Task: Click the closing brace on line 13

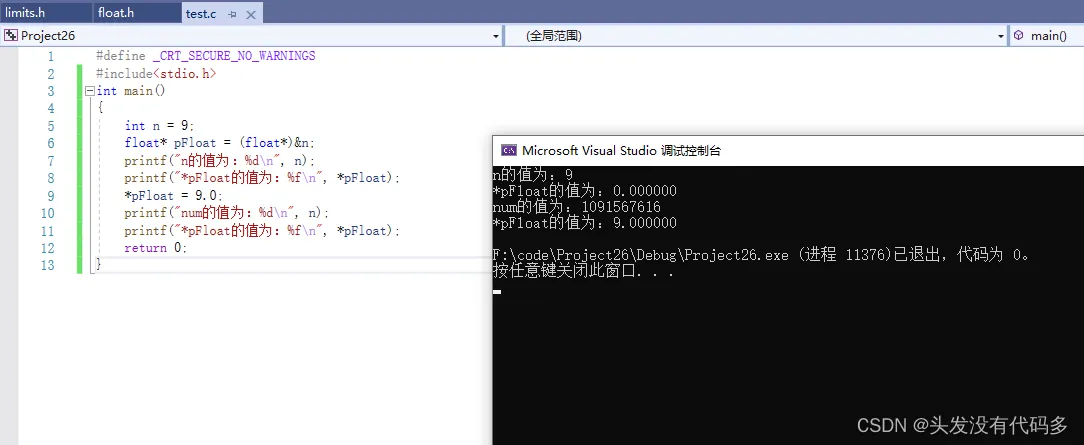Action: click(x=99, y=265)
